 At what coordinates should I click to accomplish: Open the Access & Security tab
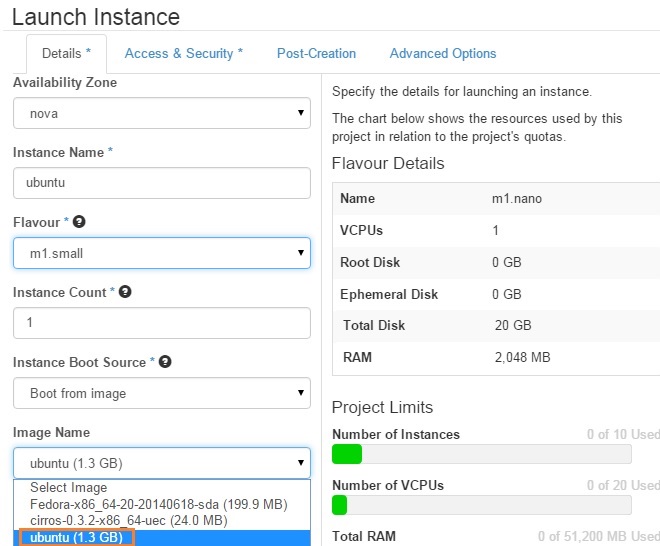click(x=184, y=53)
